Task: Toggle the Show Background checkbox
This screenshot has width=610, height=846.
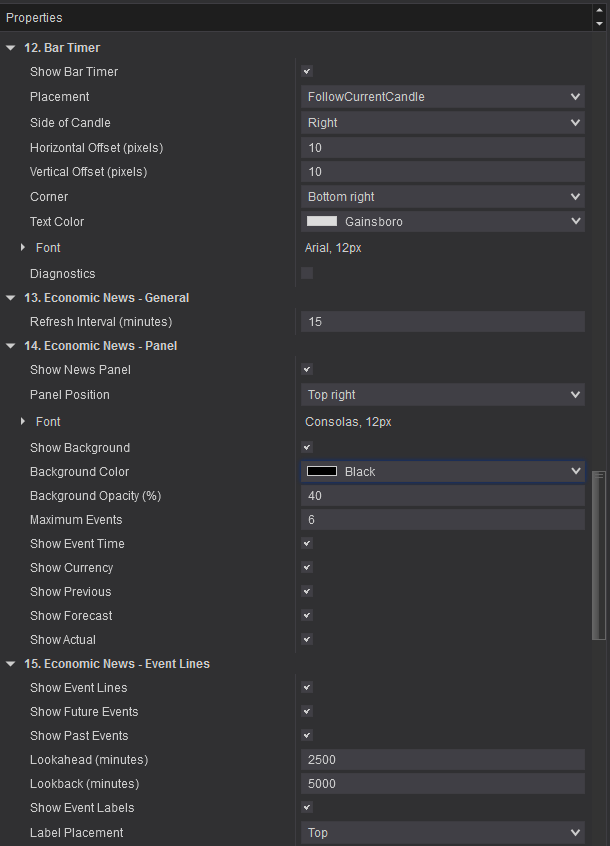Action: tap(307, 448)
